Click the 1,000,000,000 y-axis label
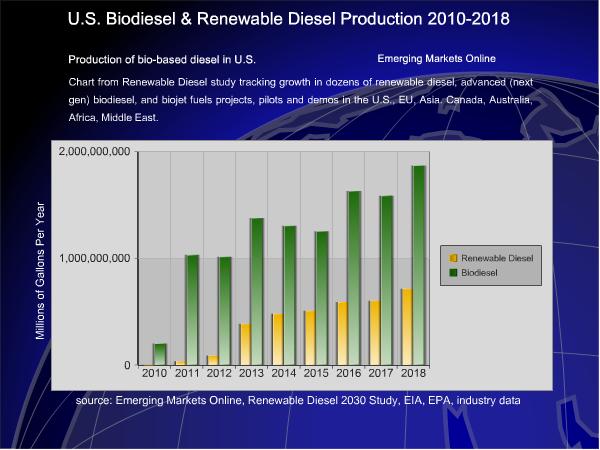 pyautogui.click(x=95, y=258)
